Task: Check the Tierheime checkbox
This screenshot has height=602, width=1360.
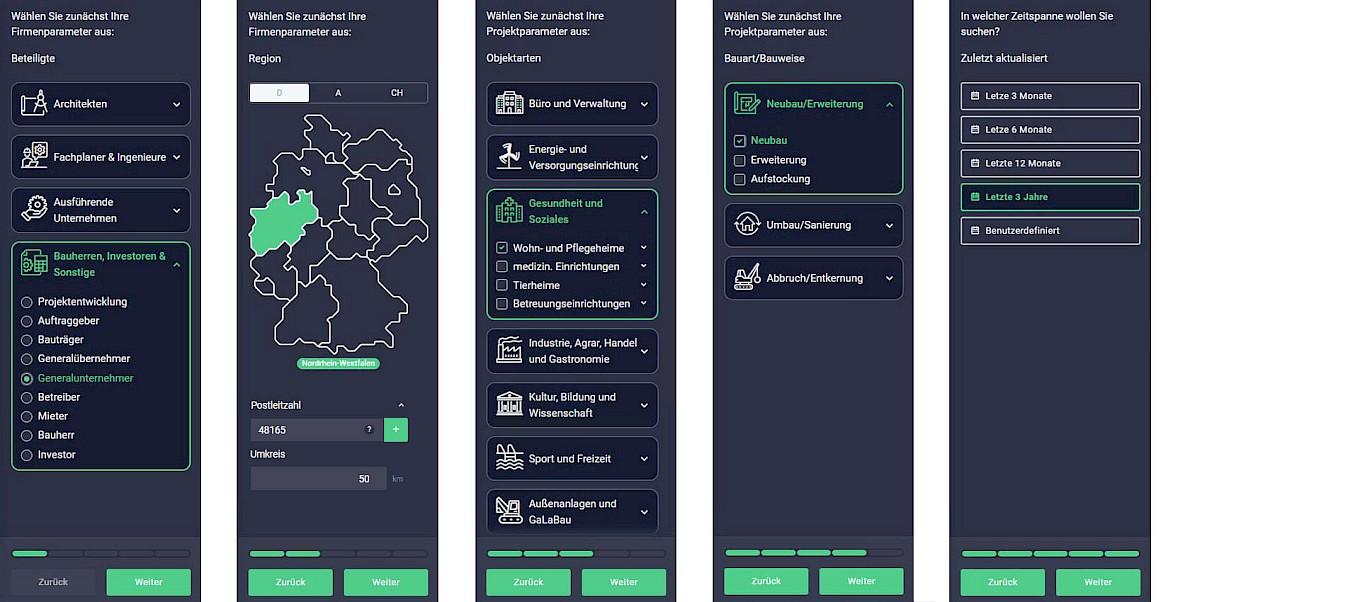Action: pyautogui.click(x=502, y=285)
